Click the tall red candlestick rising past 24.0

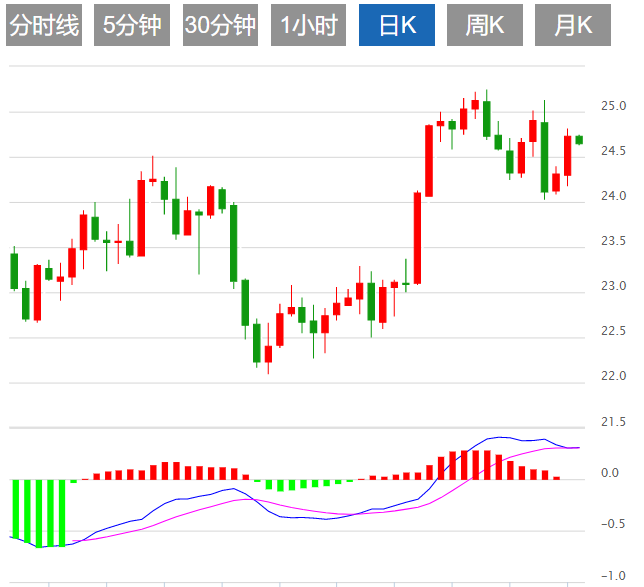418,238
